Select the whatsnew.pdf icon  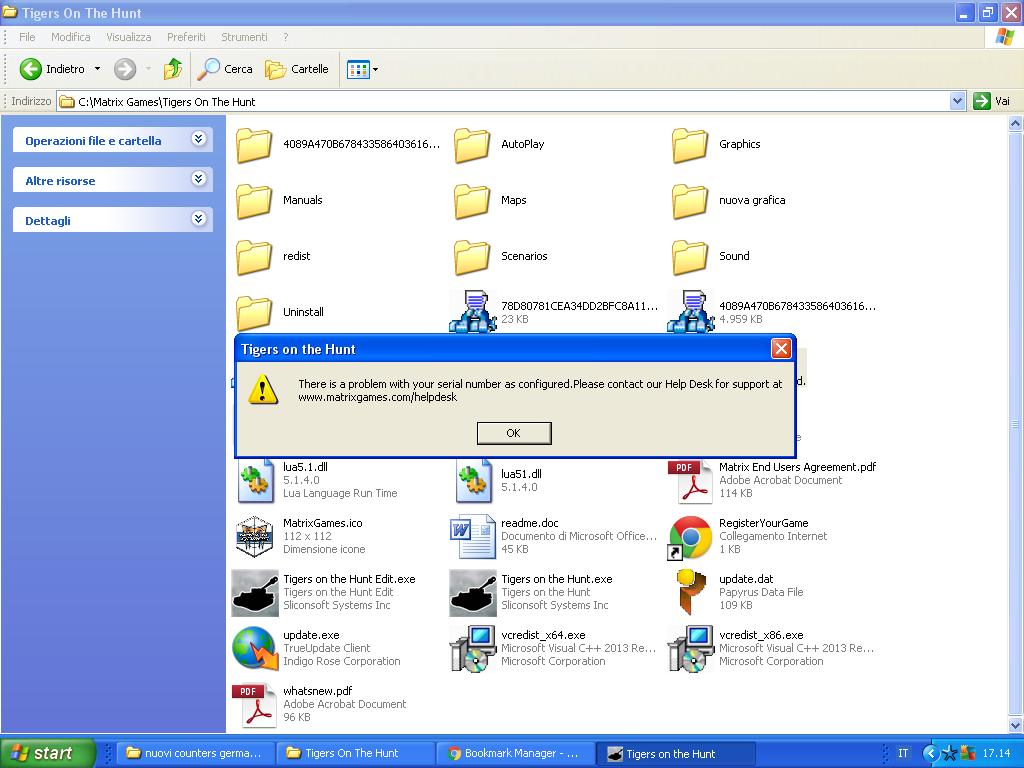click(254, 705)
